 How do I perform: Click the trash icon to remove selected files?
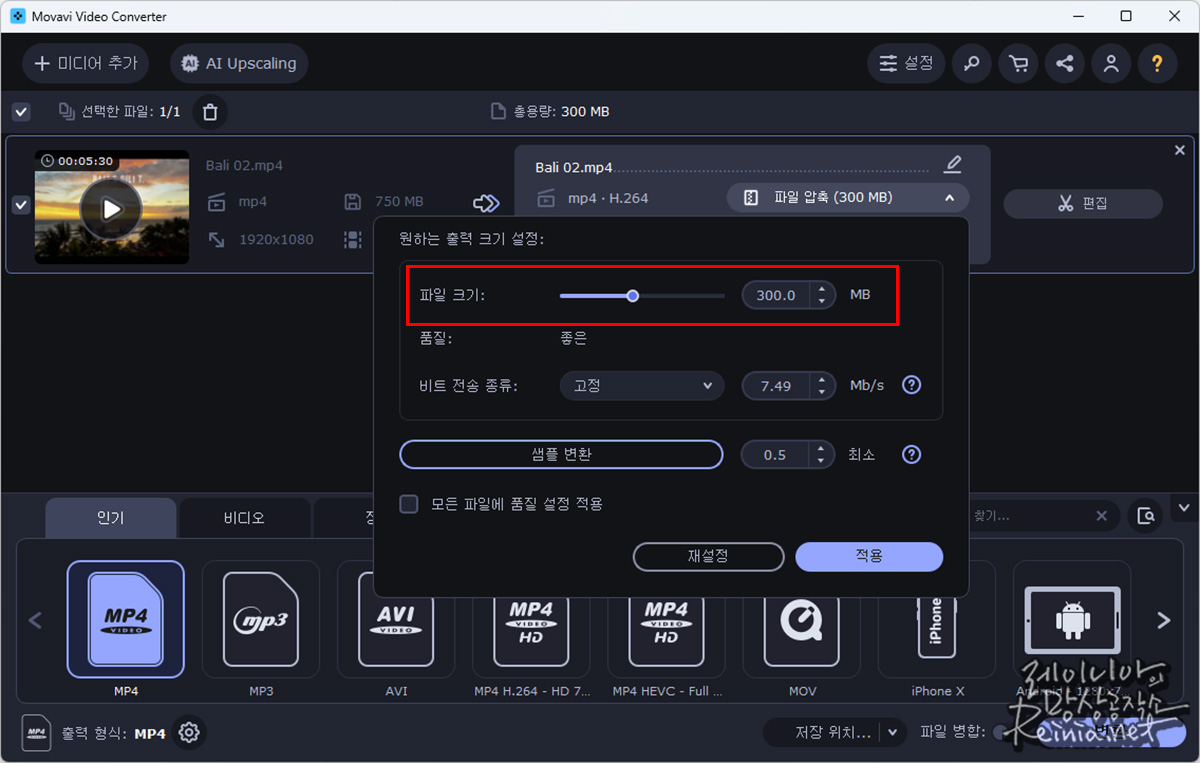point(210,112)
